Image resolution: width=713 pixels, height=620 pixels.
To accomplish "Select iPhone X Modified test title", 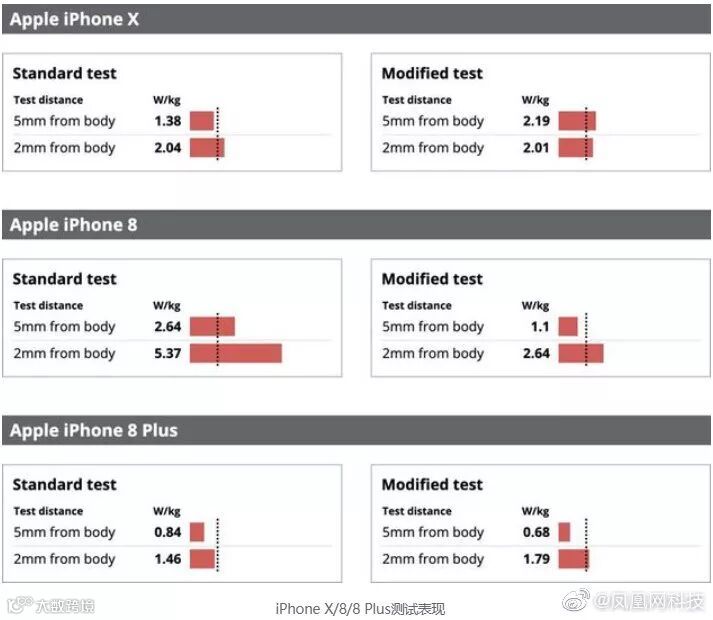I will (x=432, y=73).
